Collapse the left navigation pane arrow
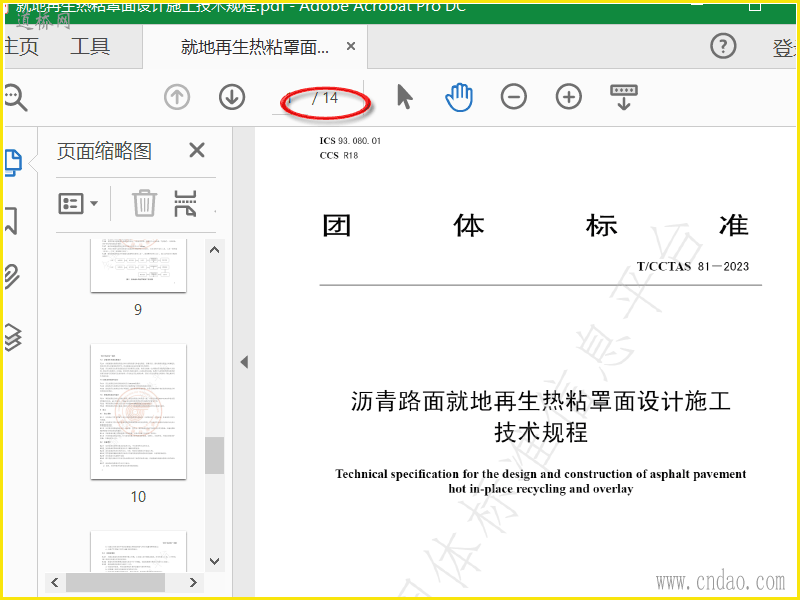This screenshot has width=800, height=600. point(244,362)
